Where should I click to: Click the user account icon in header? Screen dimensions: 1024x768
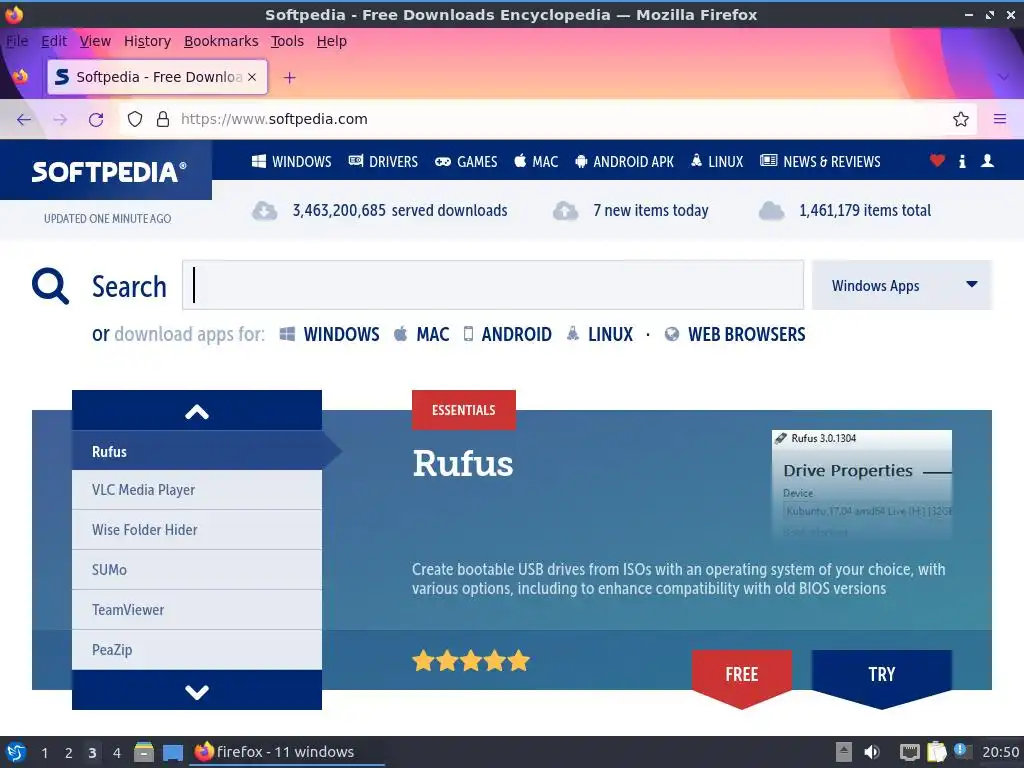[987, 161]
